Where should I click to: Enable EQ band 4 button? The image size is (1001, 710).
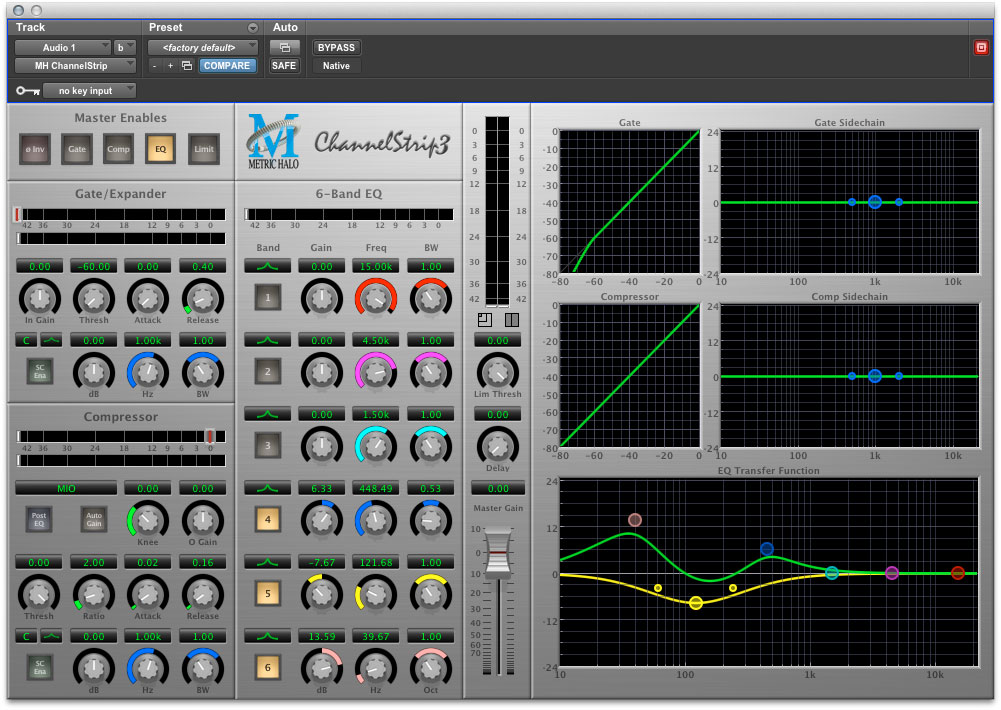pos(267,519)
